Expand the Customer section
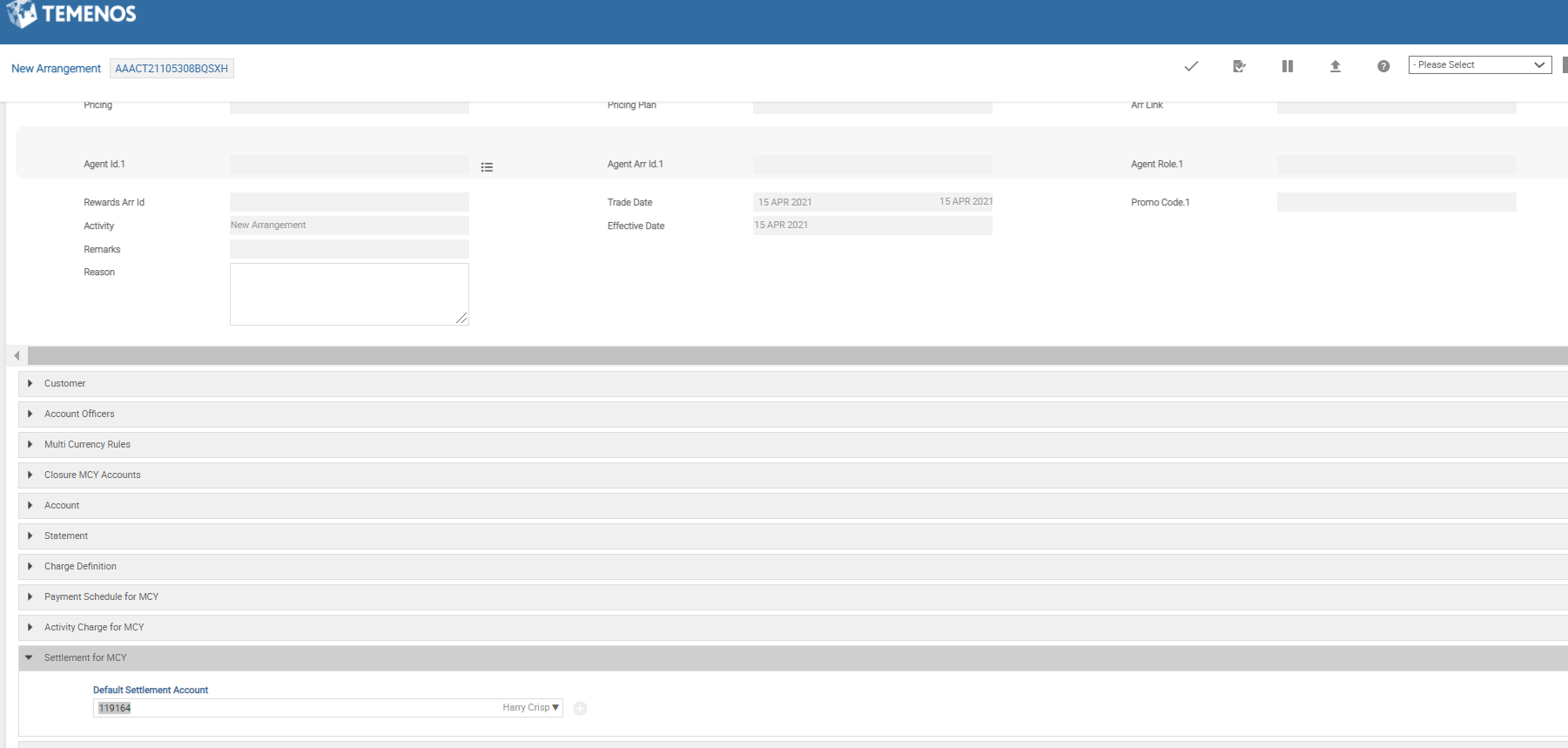The image size is (1568, 748). pos(64,384)
